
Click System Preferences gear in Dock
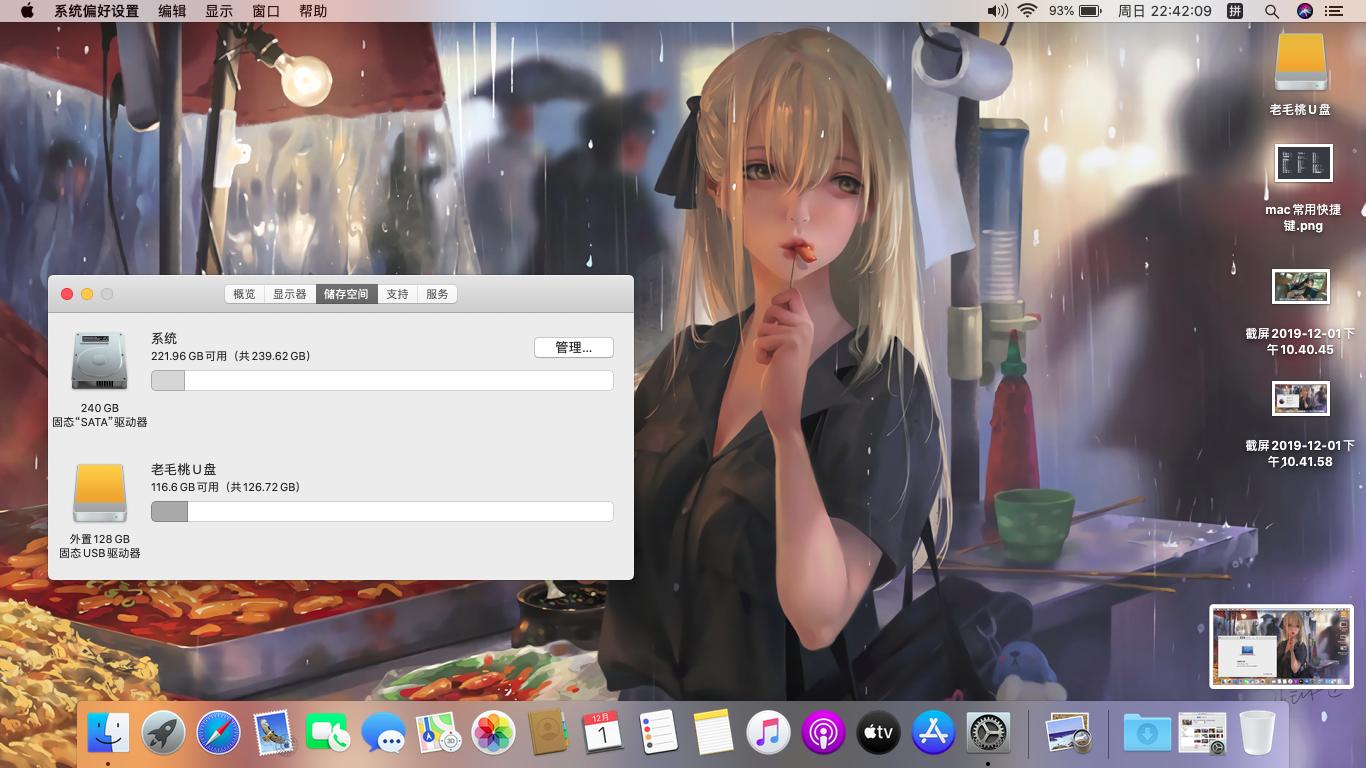click(988, 733)
